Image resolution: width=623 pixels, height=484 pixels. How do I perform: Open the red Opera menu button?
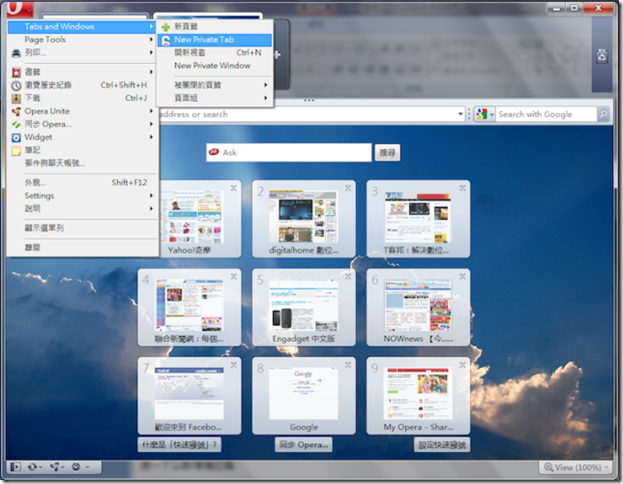tap(20, 9)
